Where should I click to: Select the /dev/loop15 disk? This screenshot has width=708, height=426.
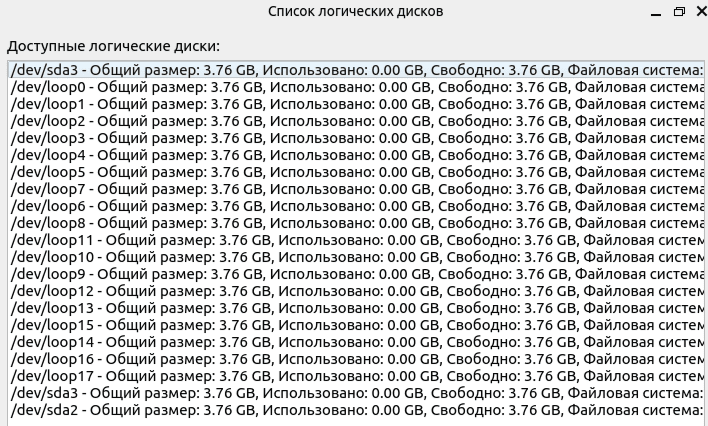(356, 325)
